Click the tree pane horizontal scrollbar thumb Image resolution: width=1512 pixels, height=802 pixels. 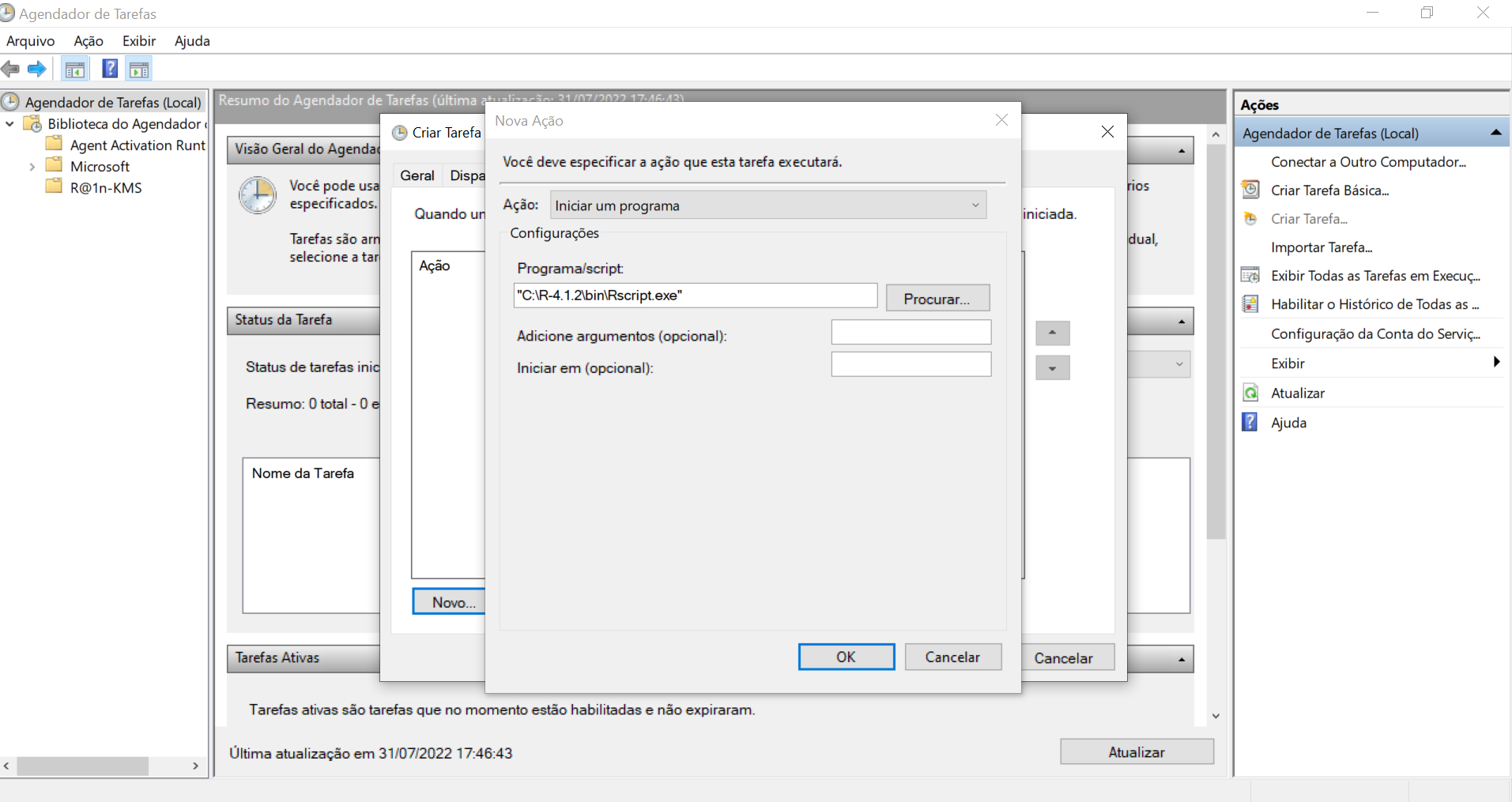83,766
